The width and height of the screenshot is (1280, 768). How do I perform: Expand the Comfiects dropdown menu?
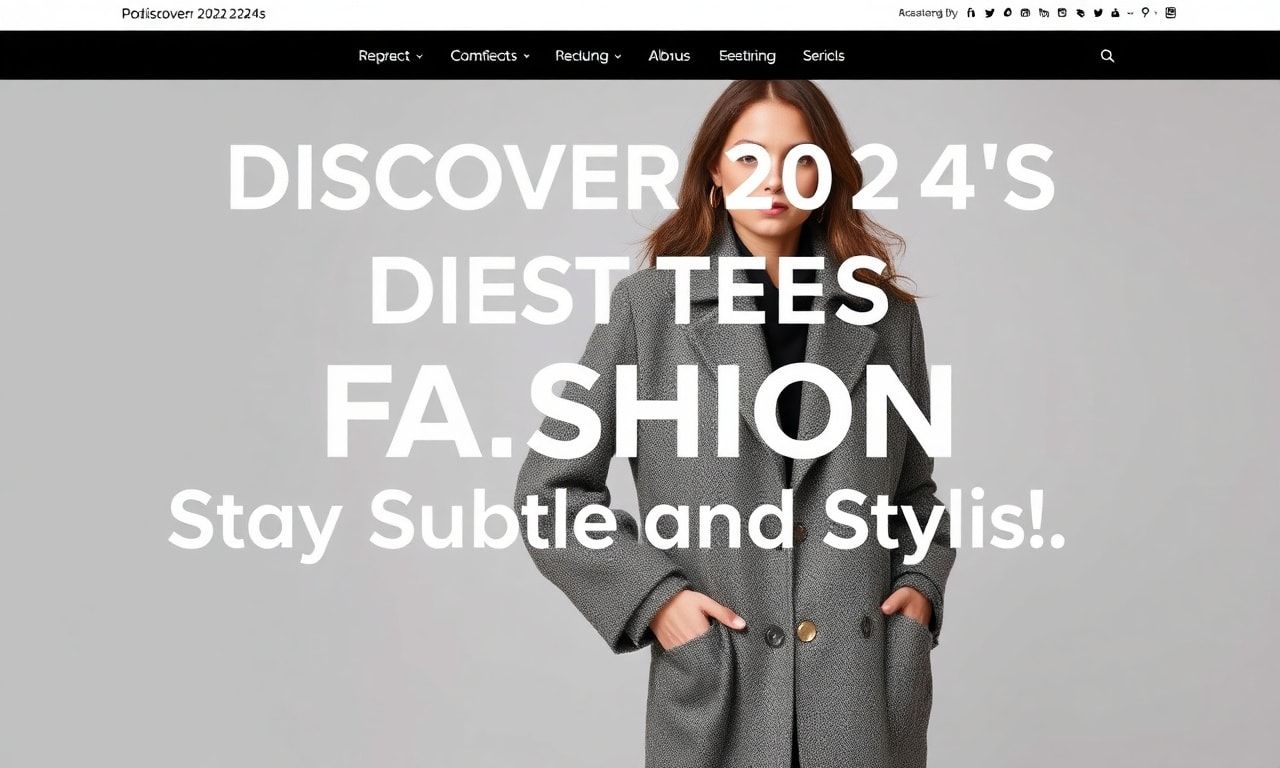[x=490, y=56]
